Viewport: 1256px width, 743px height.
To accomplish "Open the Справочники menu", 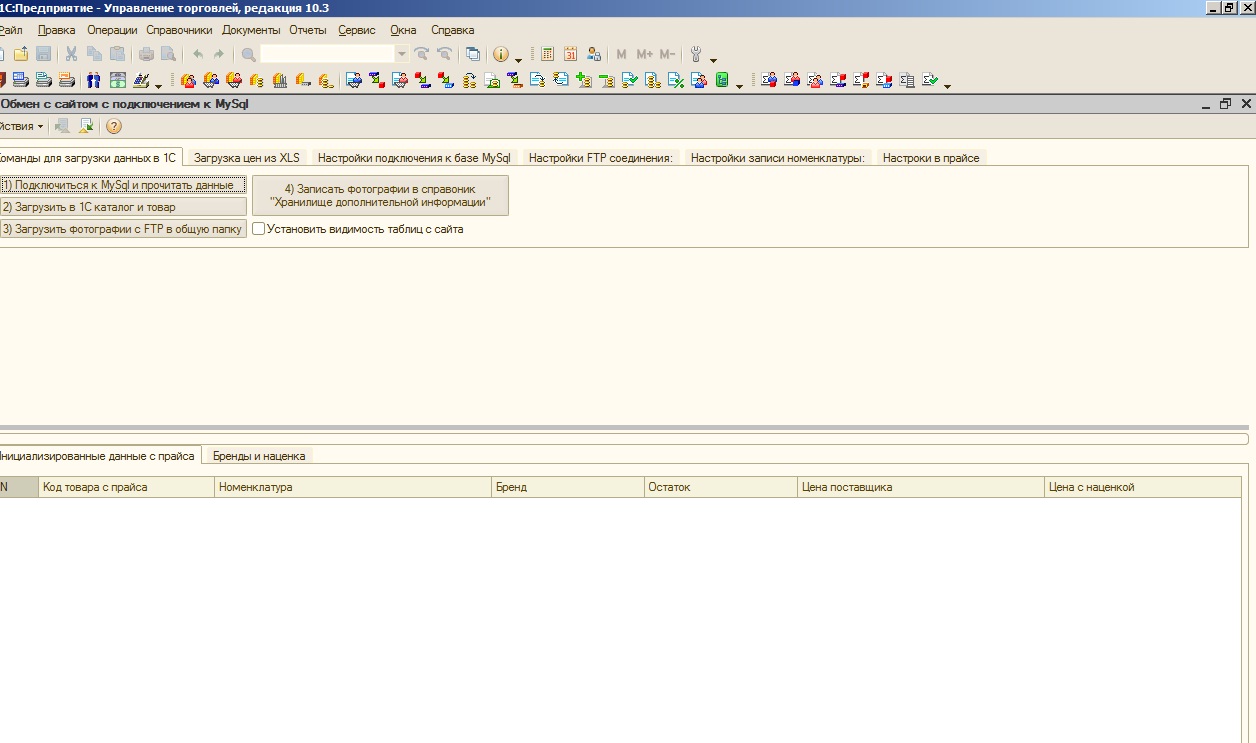I will (179, 30).
